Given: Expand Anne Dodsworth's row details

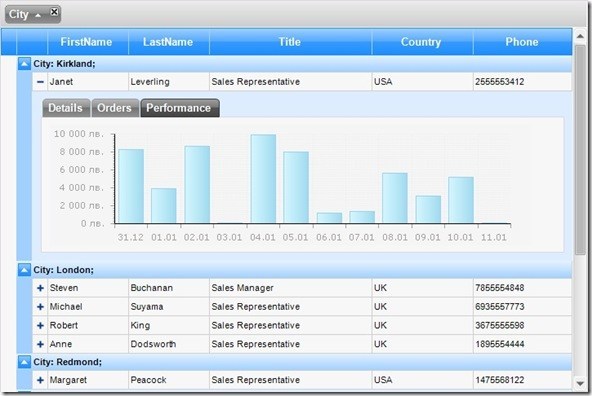Looking at the screenshot, I should pyautogui.click(x=40, y=344).
